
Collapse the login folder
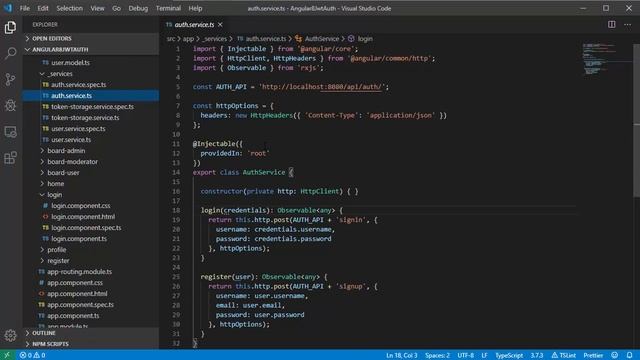[91, 195]
